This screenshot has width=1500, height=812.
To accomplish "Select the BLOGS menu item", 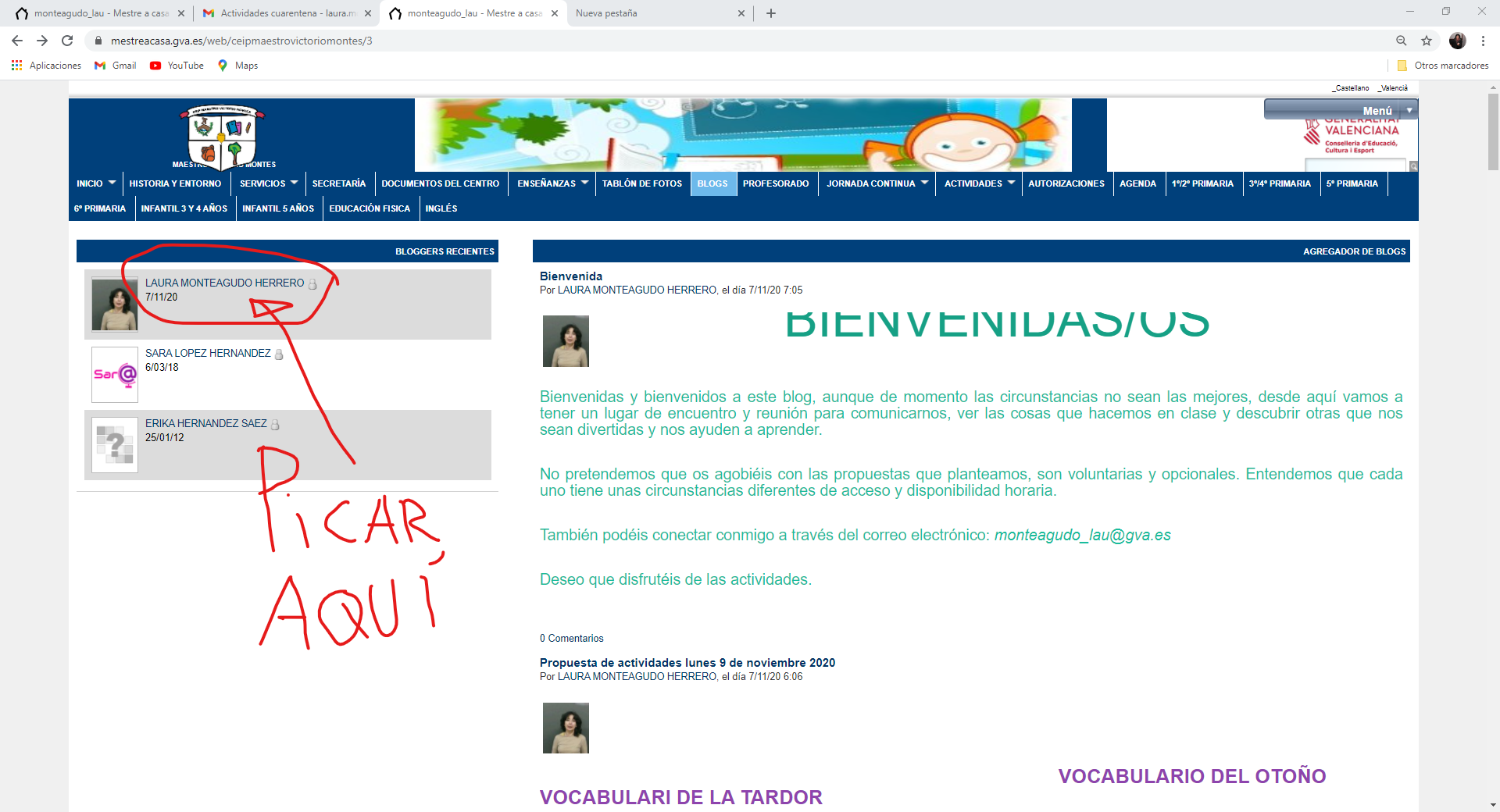I will click(712, 183).
